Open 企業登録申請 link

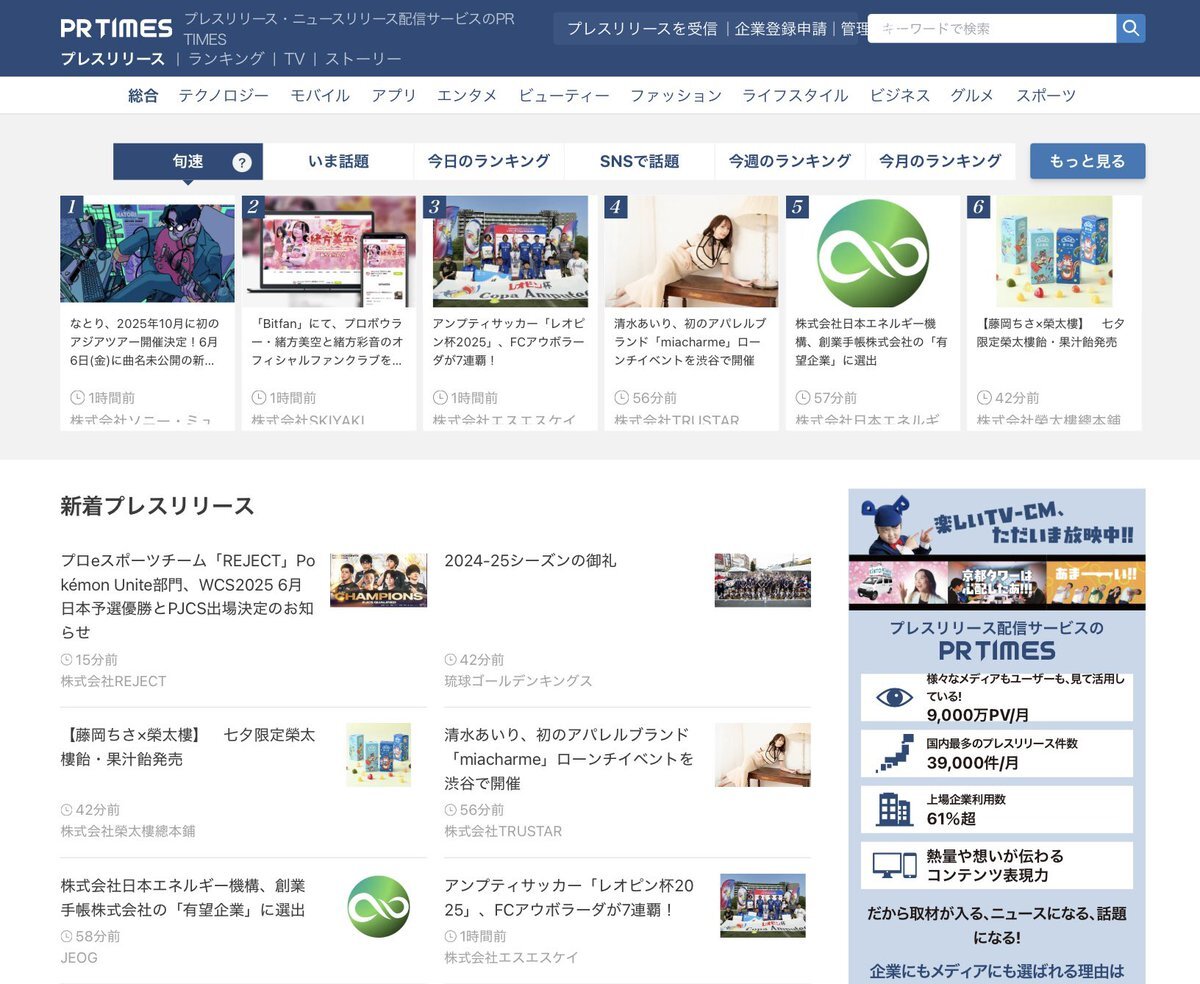781,29
